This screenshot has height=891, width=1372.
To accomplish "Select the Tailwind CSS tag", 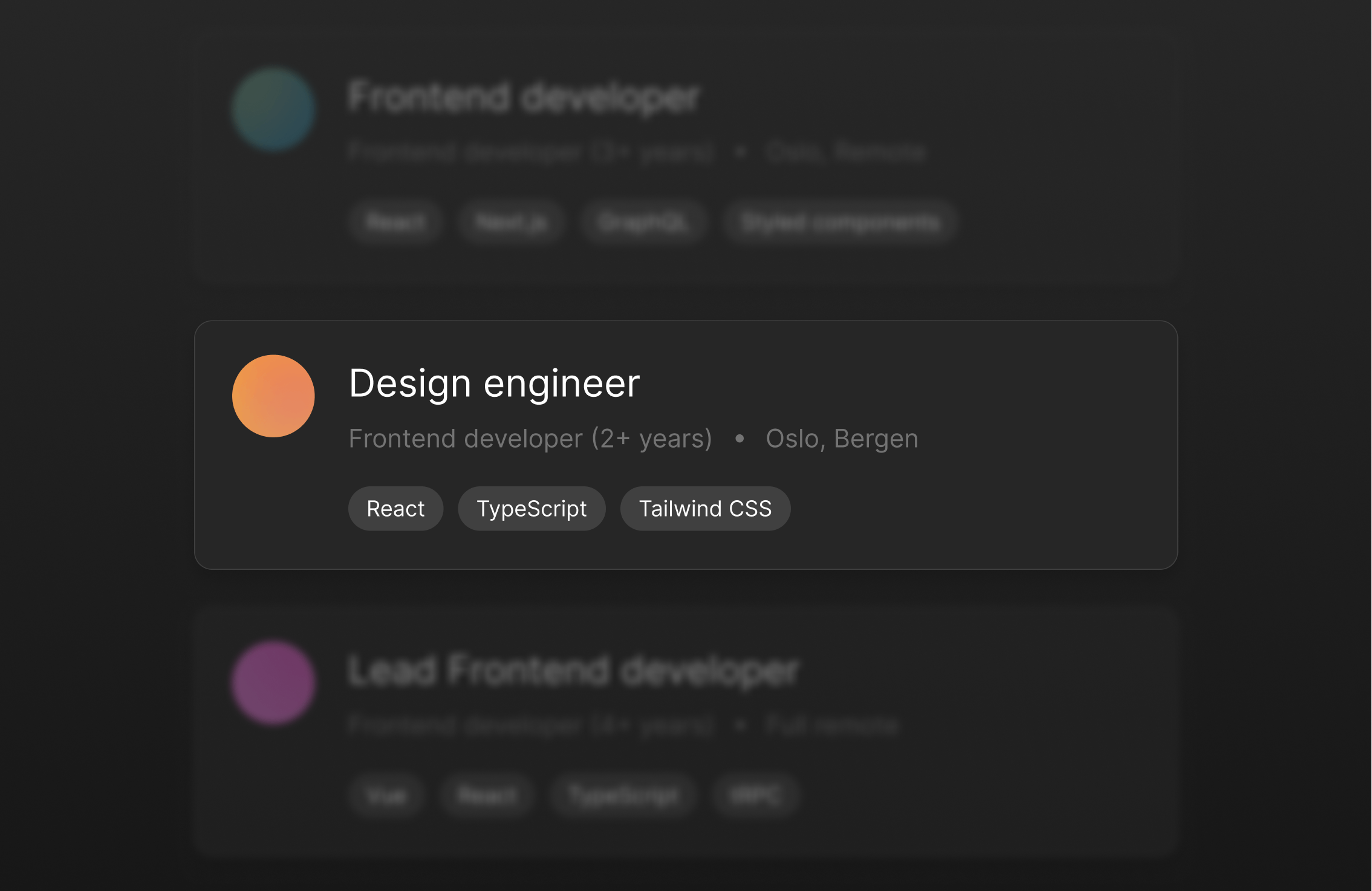I will click(705, 509).
